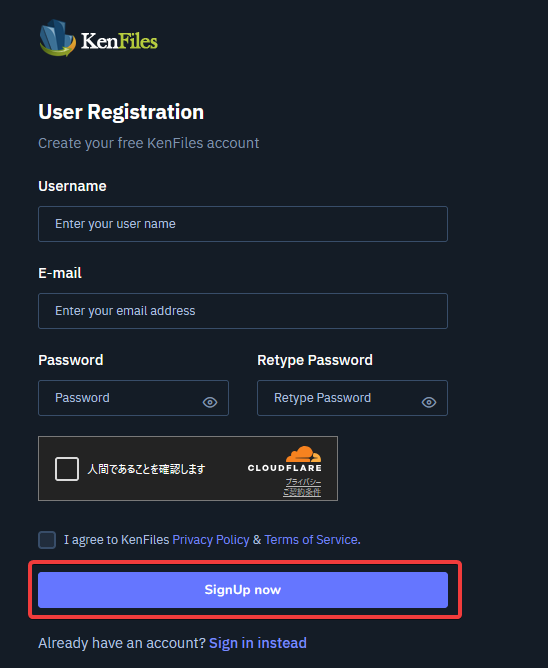Click the Japanese human verification label
Viewport: 548px width, 668px height.
[x=146, y=469]
